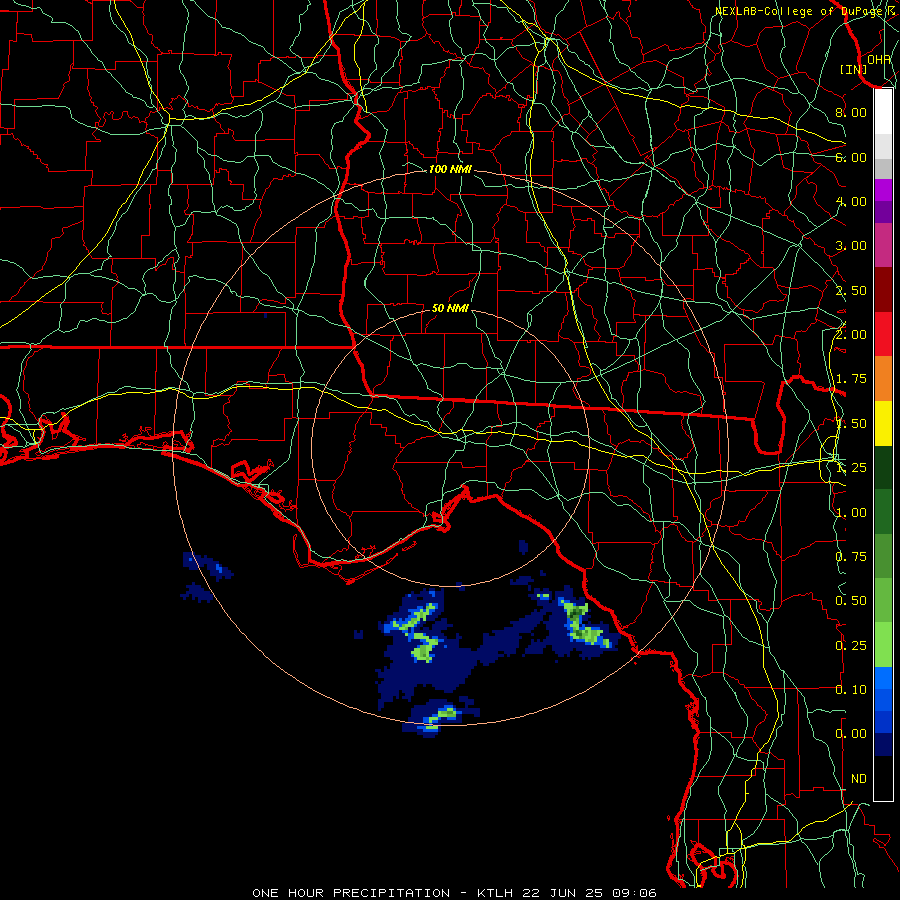Select the 0.50 scale label
The height and width of the screenshot is (900, 900).
[x=851, y=601]
